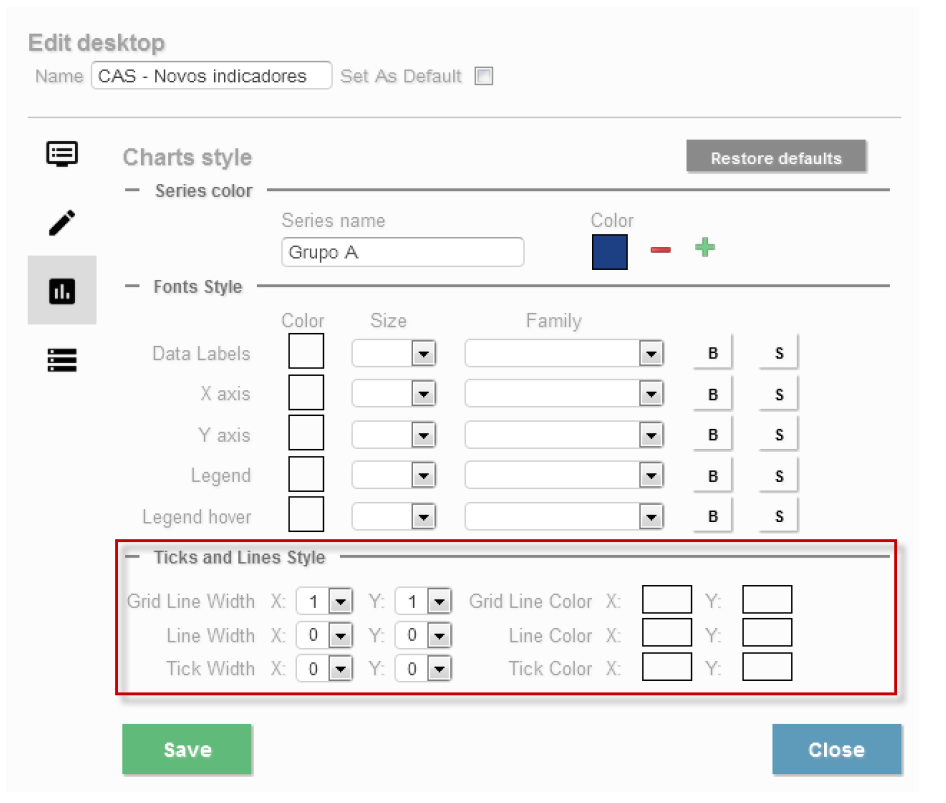Save the desktop settings

[187, 750]
